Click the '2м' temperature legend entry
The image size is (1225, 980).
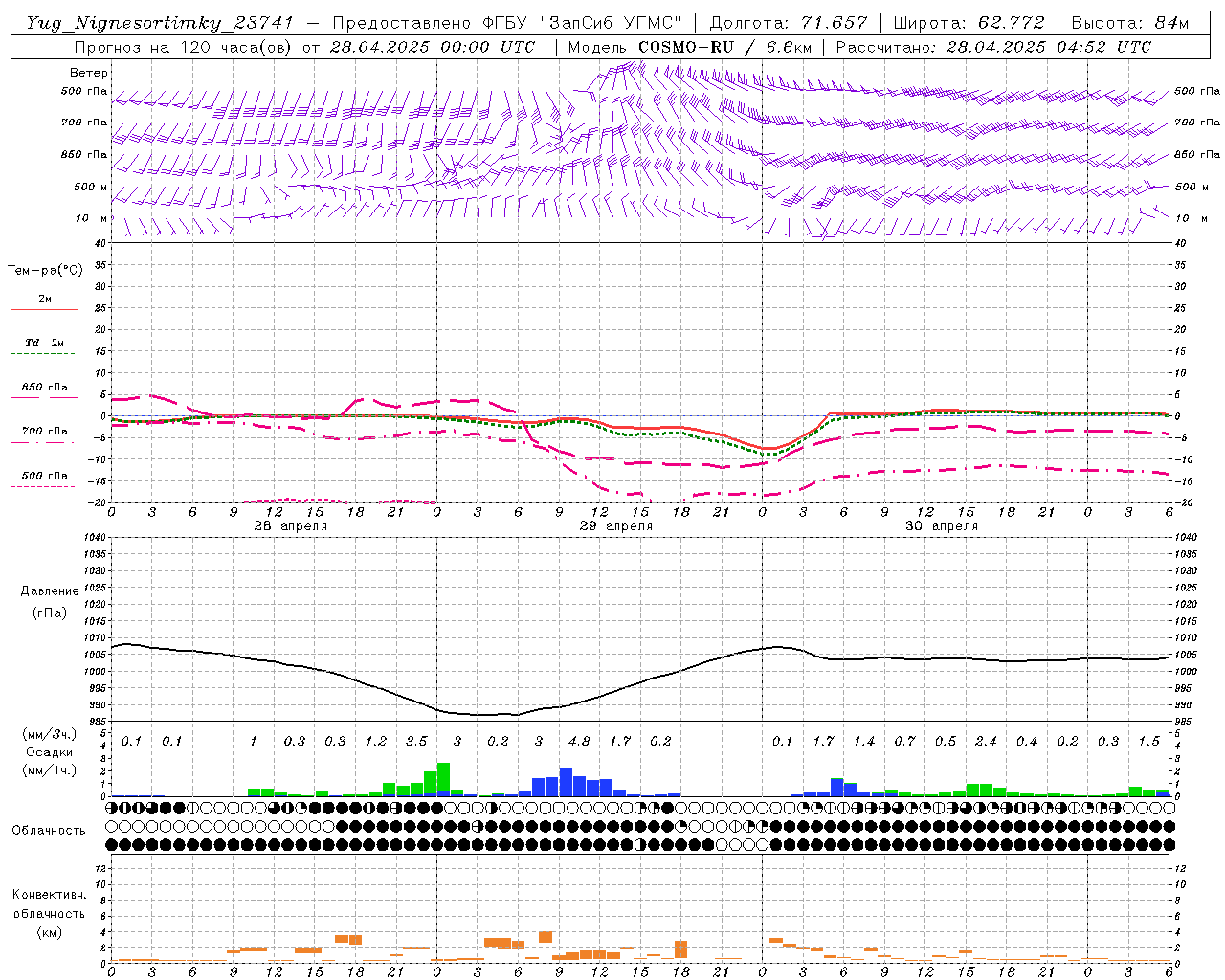tap(45, 300)
